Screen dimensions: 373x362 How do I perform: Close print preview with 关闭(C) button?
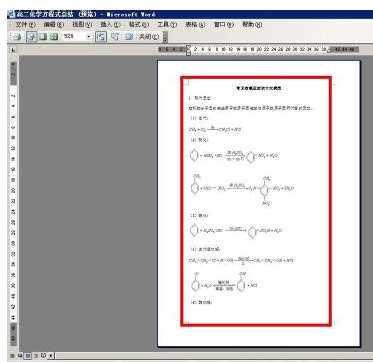click(x=149, y=37)
